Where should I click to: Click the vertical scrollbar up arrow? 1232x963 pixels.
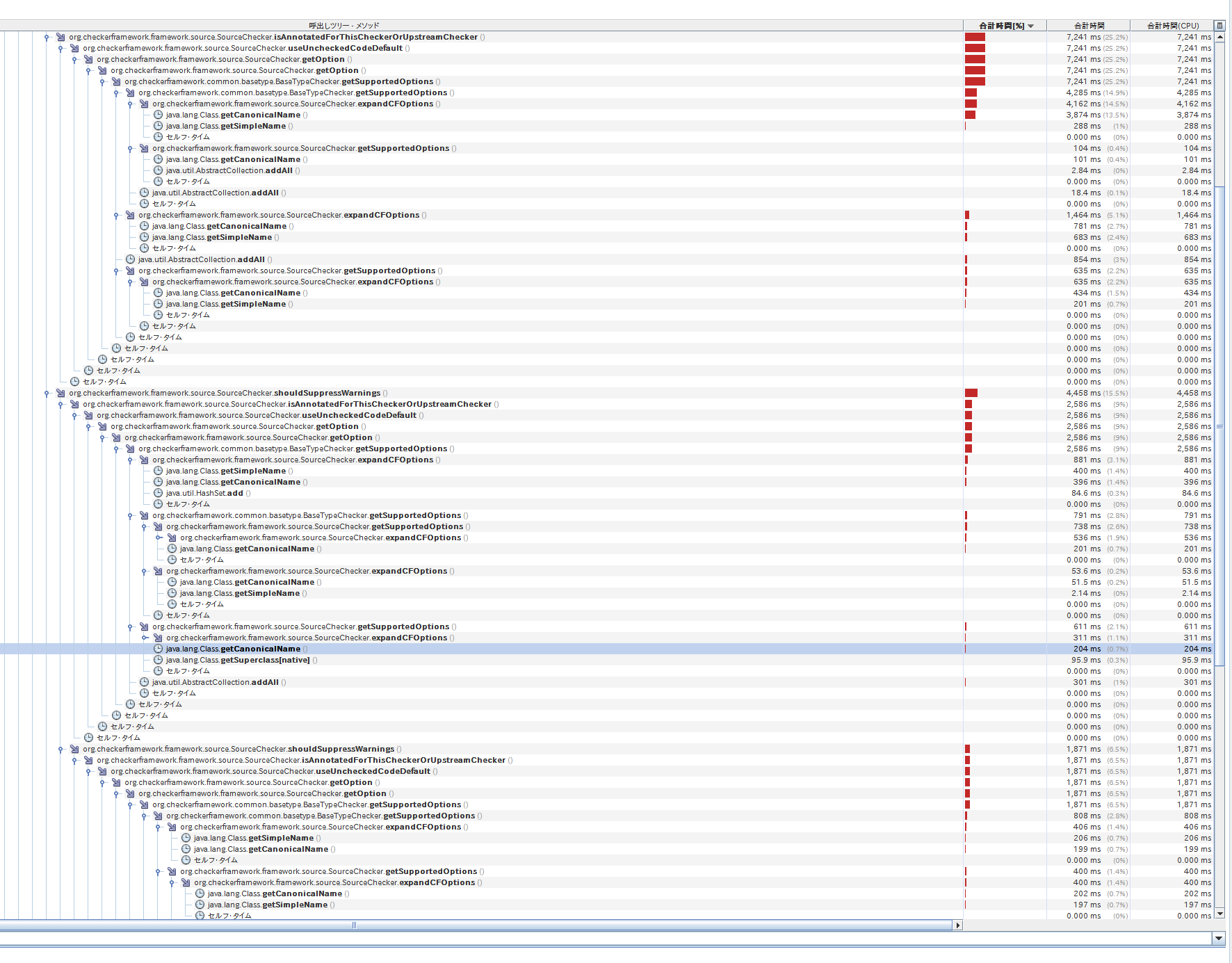1219,37
